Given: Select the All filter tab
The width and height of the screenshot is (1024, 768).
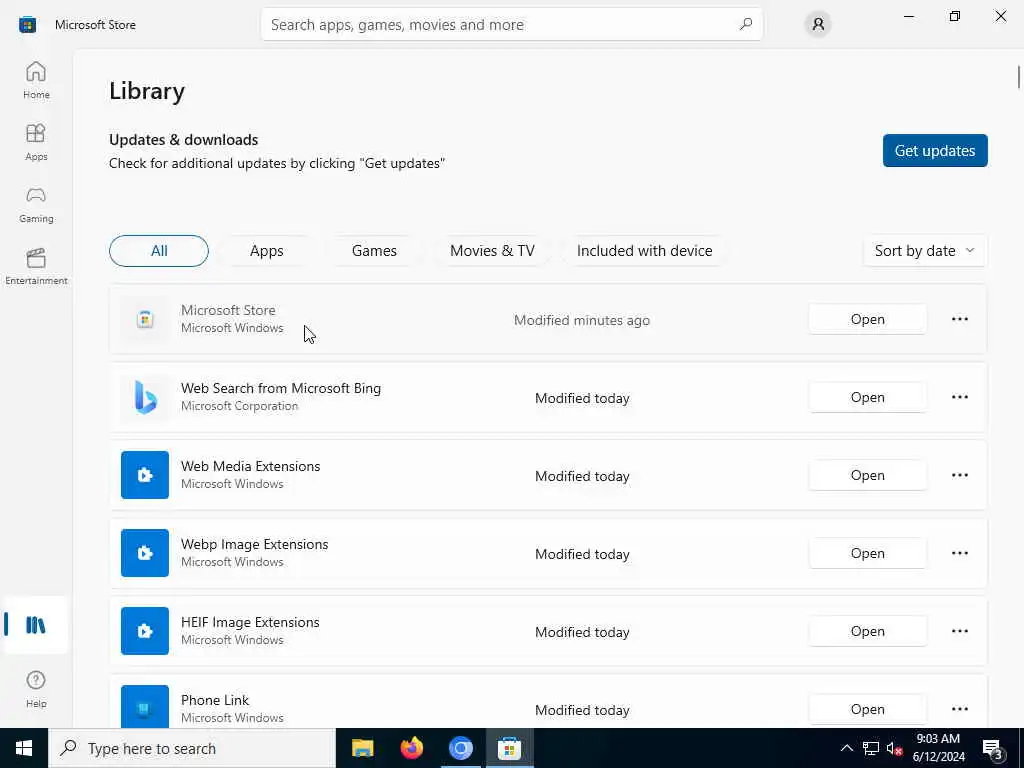Looking at the screenshot, I should 159,251.
